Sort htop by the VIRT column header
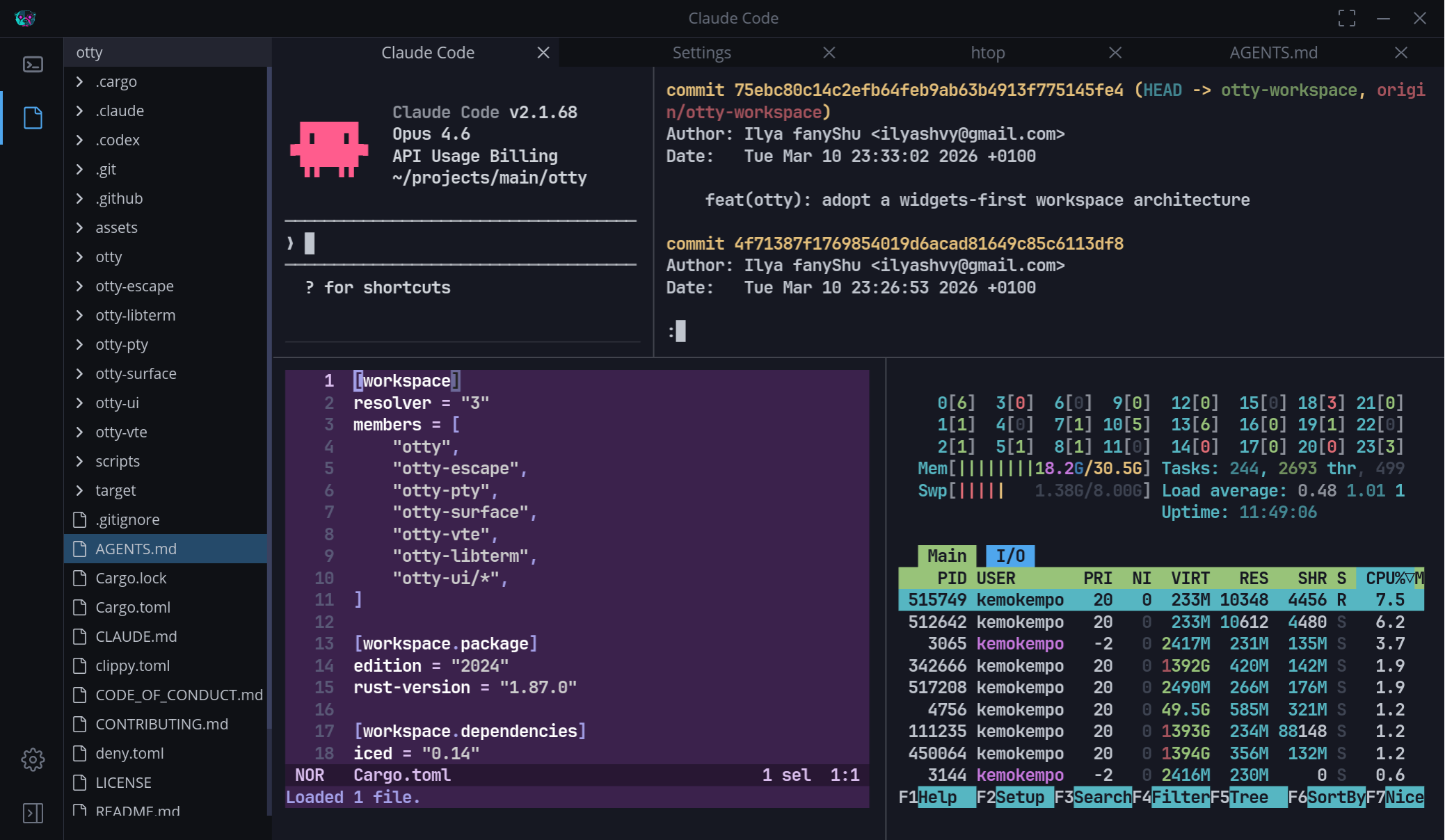The image size is (1445, 840). [1190, 578]
